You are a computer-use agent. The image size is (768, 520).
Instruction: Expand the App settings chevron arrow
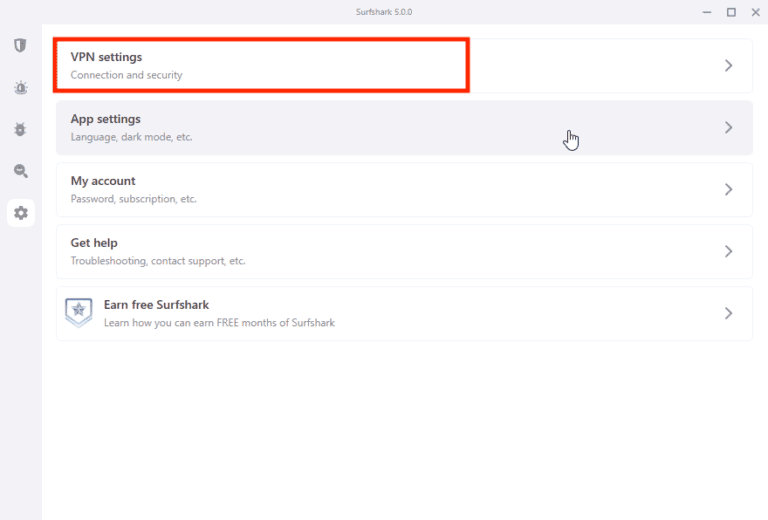(728, 128)
